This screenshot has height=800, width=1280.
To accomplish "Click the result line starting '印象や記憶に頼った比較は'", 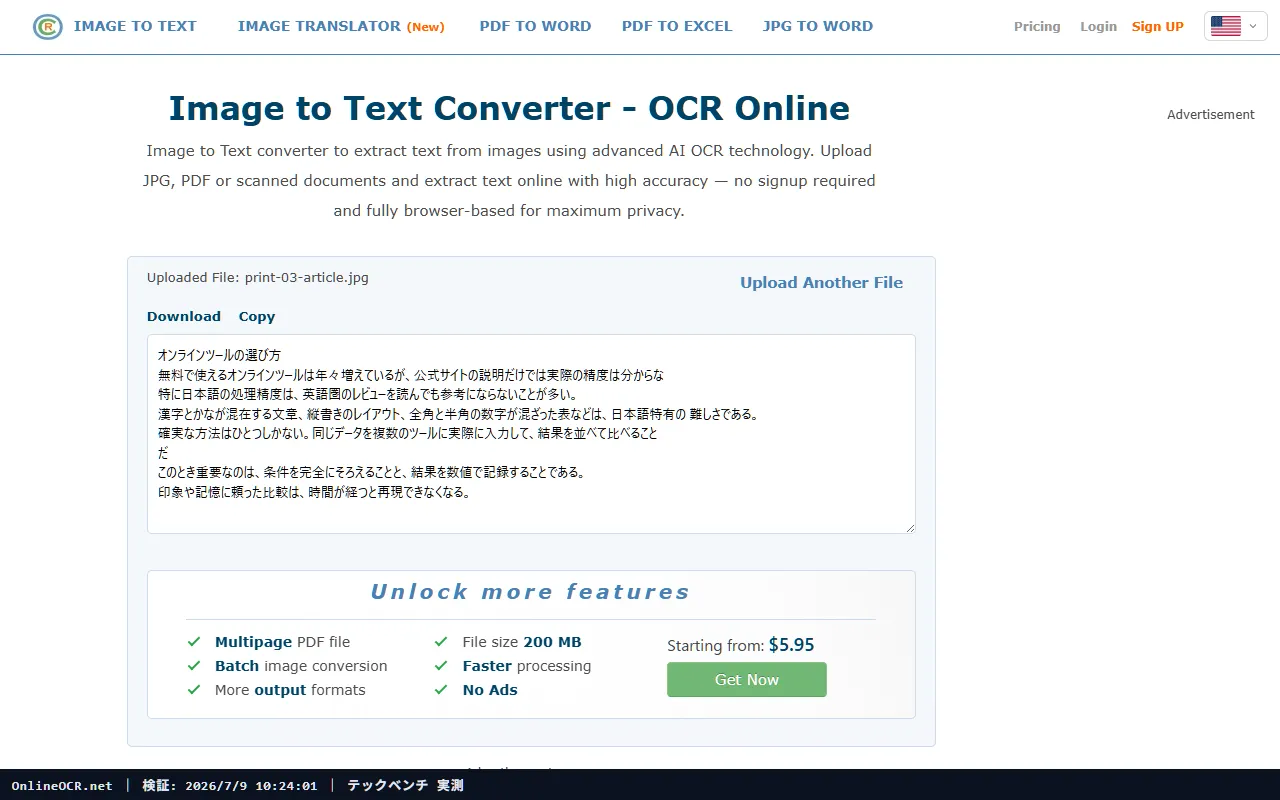I will point(314,492).
